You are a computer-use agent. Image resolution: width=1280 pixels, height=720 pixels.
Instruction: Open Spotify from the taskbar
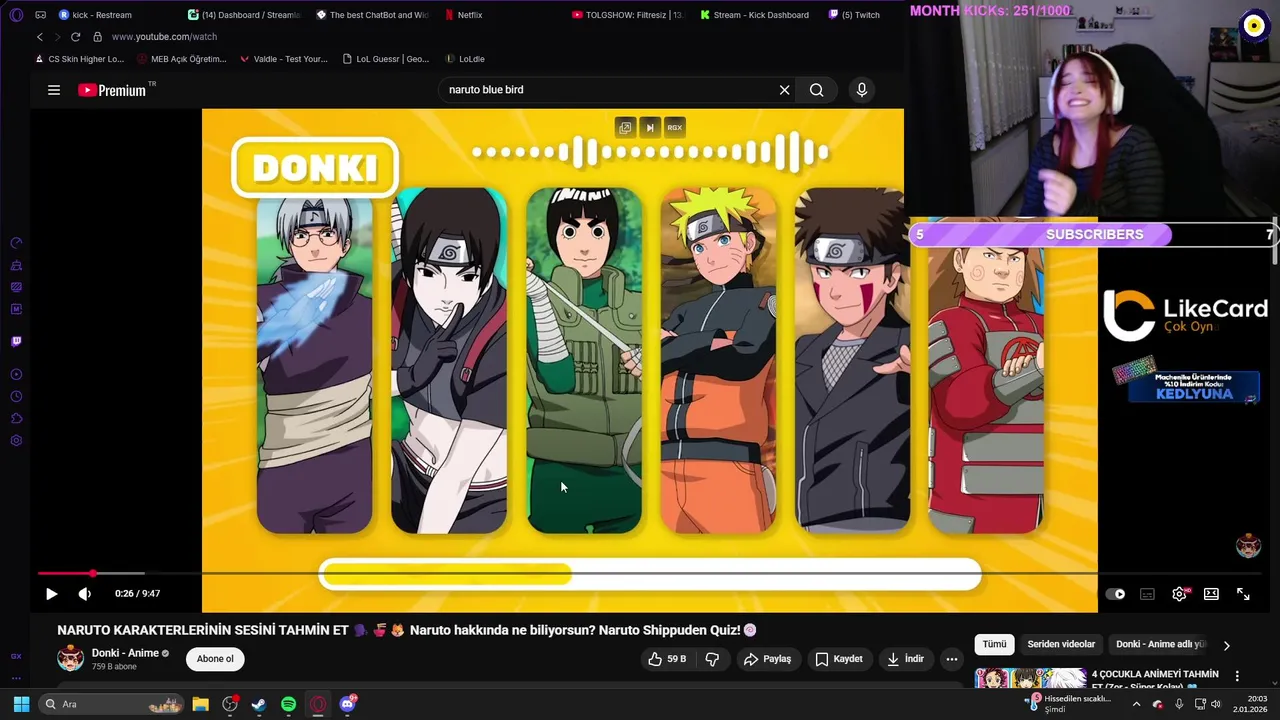point(288,704)
